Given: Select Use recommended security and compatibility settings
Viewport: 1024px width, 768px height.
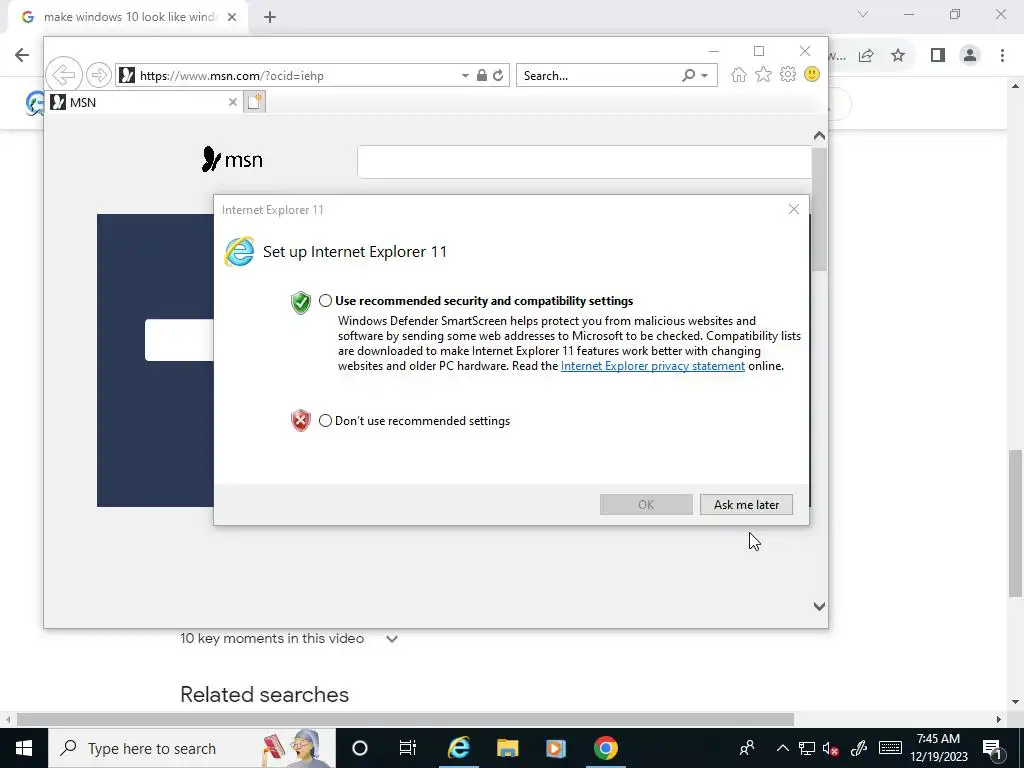Looking at the screenshot, I should (x=325, y=301).
